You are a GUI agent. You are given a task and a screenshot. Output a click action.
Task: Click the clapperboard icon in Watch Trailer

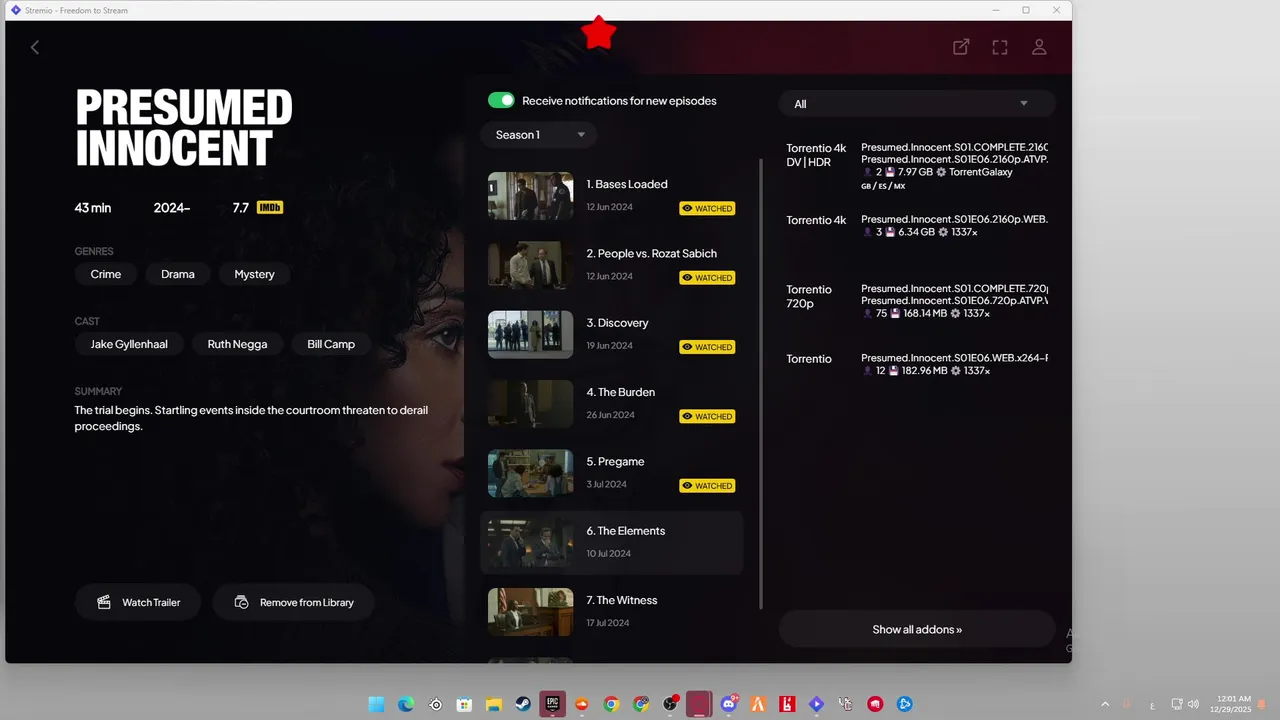pyautogui.click(x=104, y=602)
